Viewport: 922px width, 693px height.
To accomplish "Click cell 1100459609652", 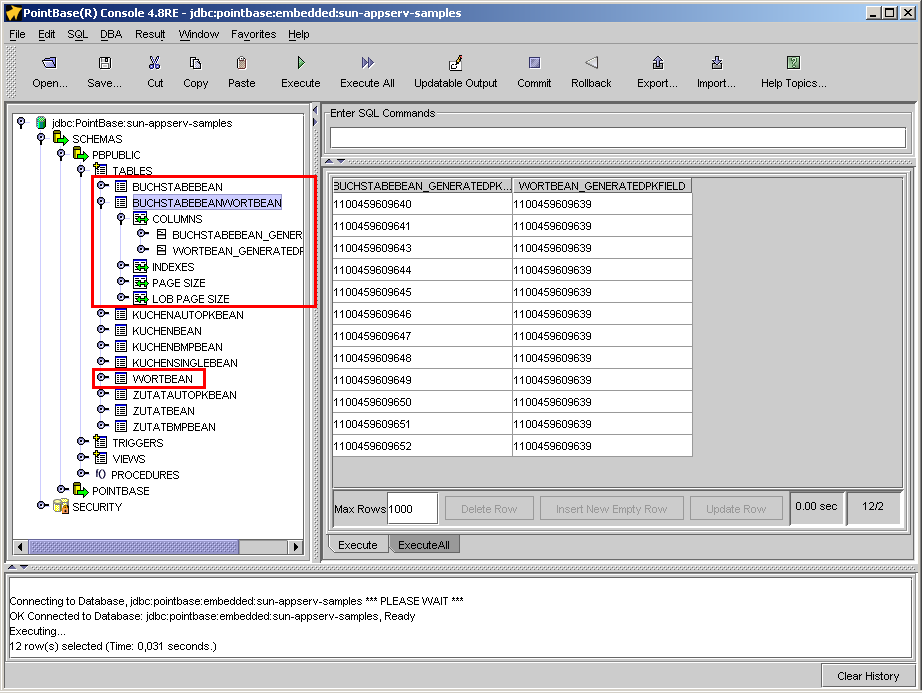I will pyautogui.click(x=422, y=446).
